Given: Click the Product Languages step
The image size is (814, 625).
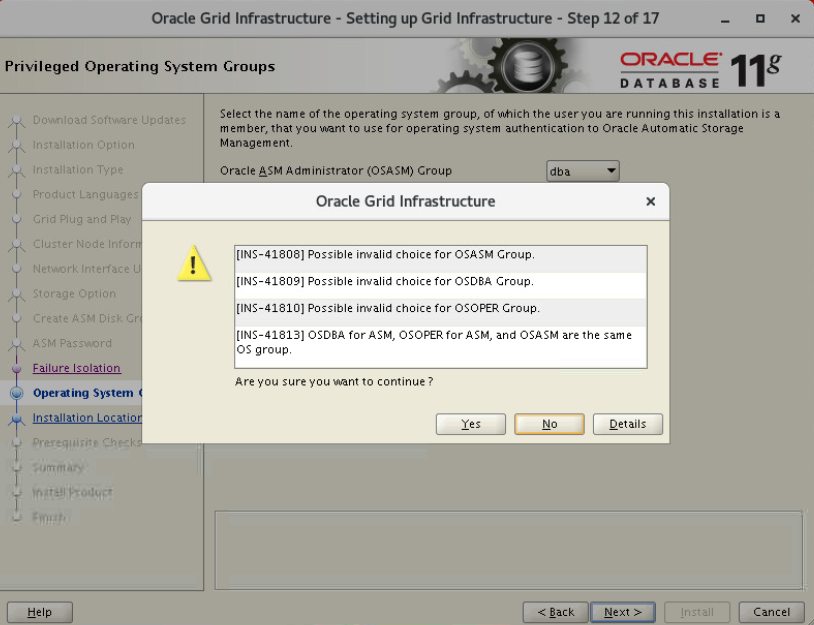Looking at the screenshot, I should (86, 195).
